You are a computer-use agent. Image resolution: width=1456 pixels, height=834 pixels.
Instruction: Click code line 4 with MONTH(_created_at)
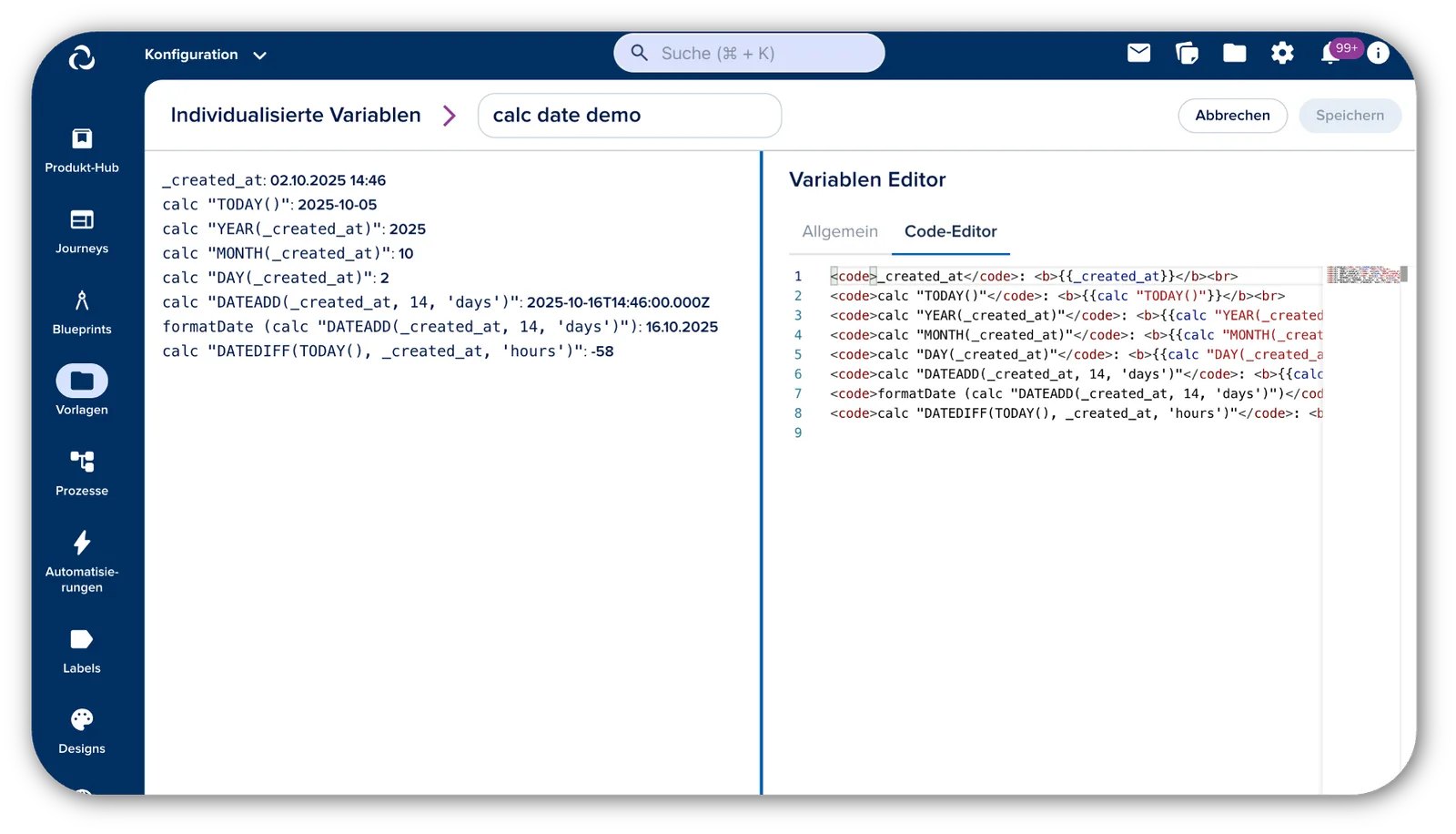pyautogui.click(x=1075, y=335)
